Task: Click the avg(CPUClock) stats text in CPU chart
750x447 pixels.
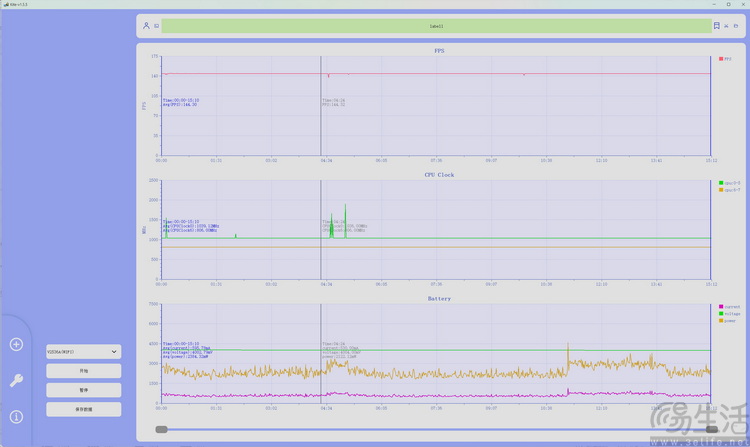Action: (x=191, y=228)
